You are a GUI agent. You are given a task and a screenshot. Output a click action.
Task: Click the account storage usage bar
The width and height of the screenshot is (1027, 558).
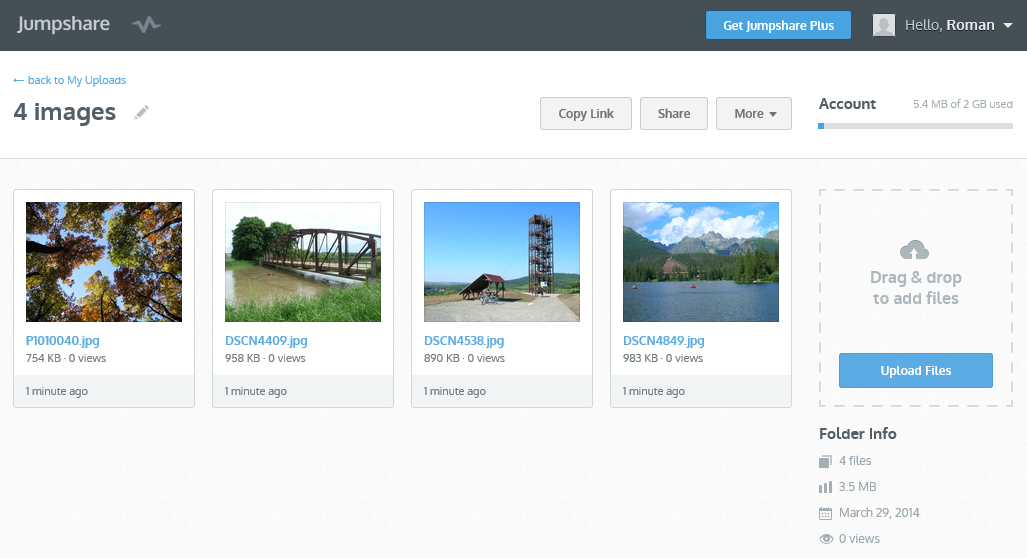point(916,126)
